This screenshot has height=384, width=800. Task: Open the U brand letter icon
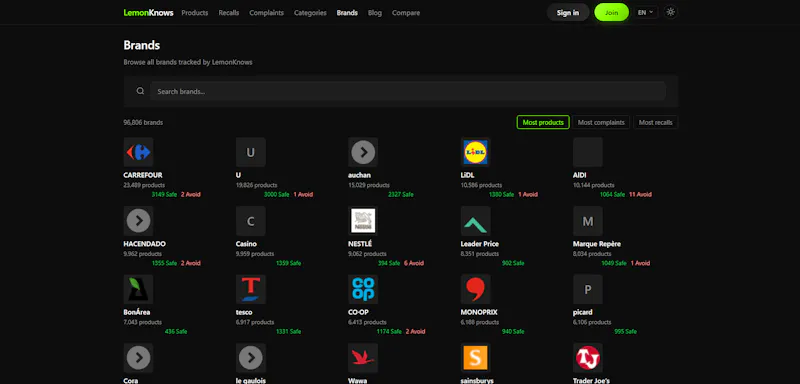pos(251,152)
